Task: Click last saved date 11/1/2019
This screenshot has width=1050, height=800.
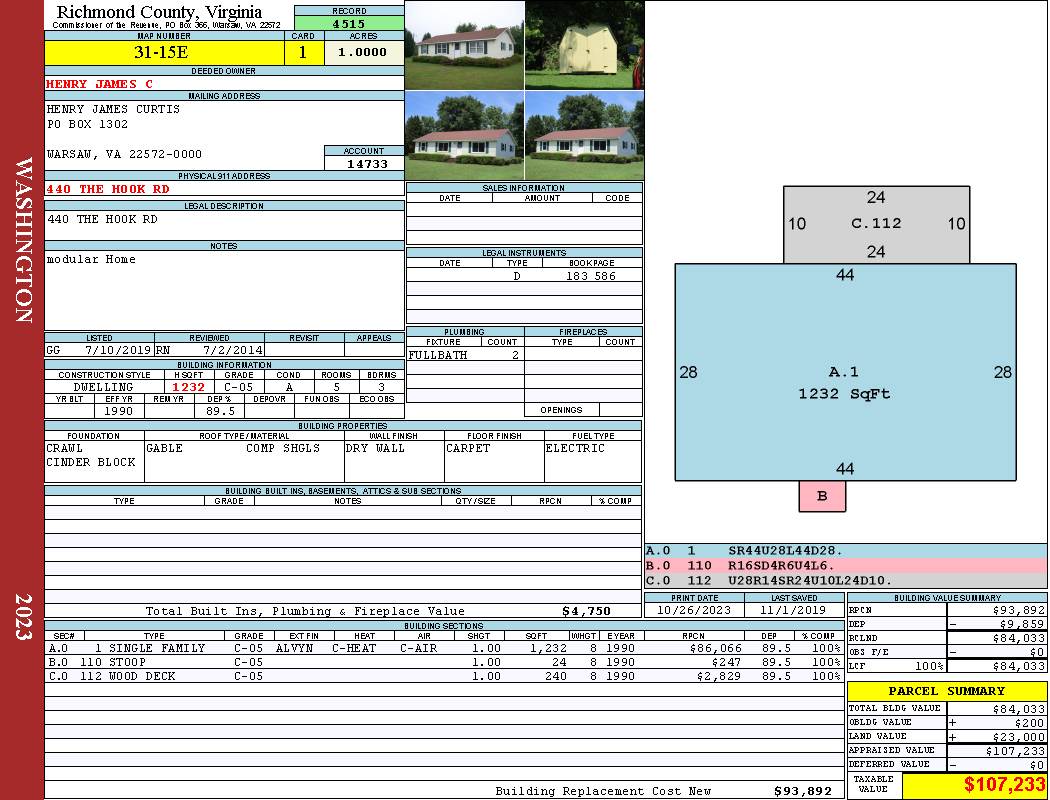Action: pyautogui.click(x=794, y=610)
